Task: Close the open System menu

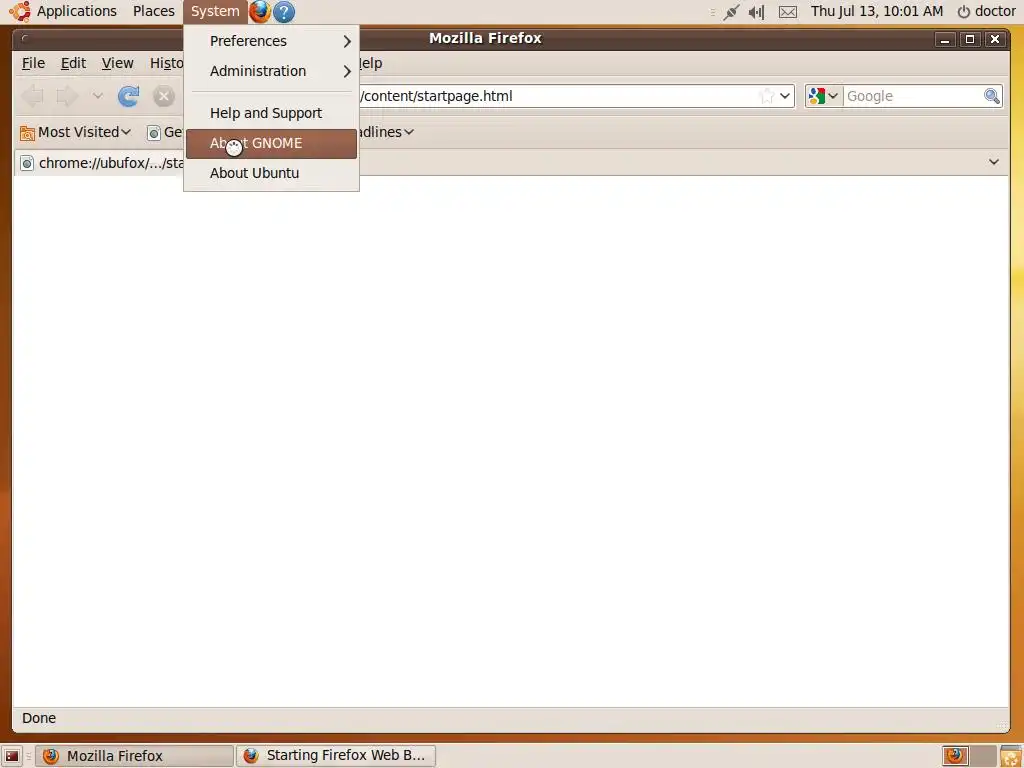Action: [x=215, y=11]
